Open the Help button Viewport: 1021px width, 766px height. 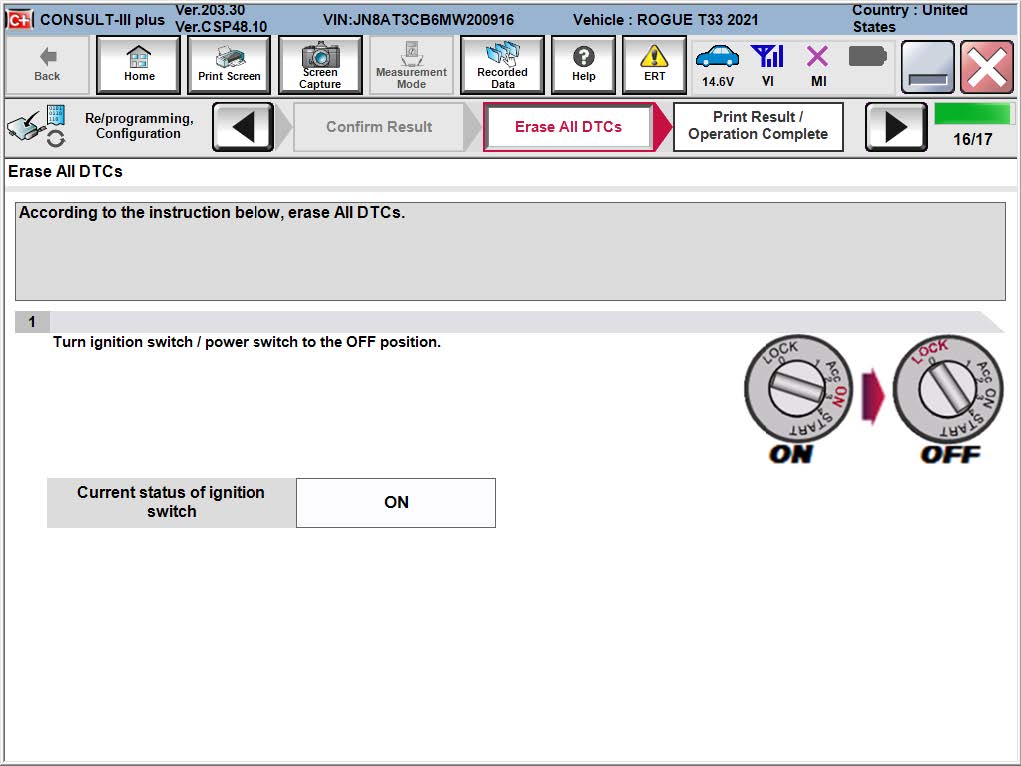coord(583,64)
